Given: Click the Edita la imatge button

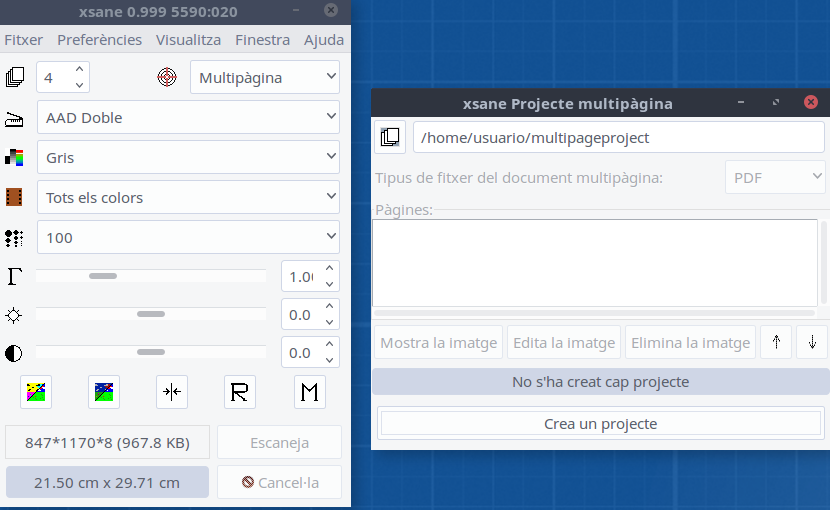Looking at the screenshot, I should pos(564,343).
